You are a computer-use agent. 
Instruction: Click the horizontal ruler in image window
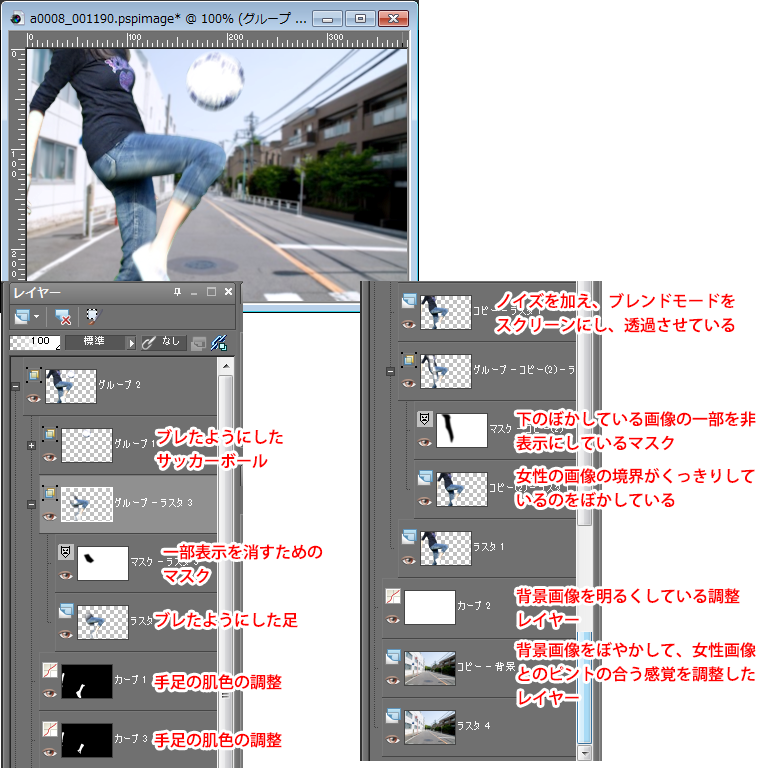[217, 40]
